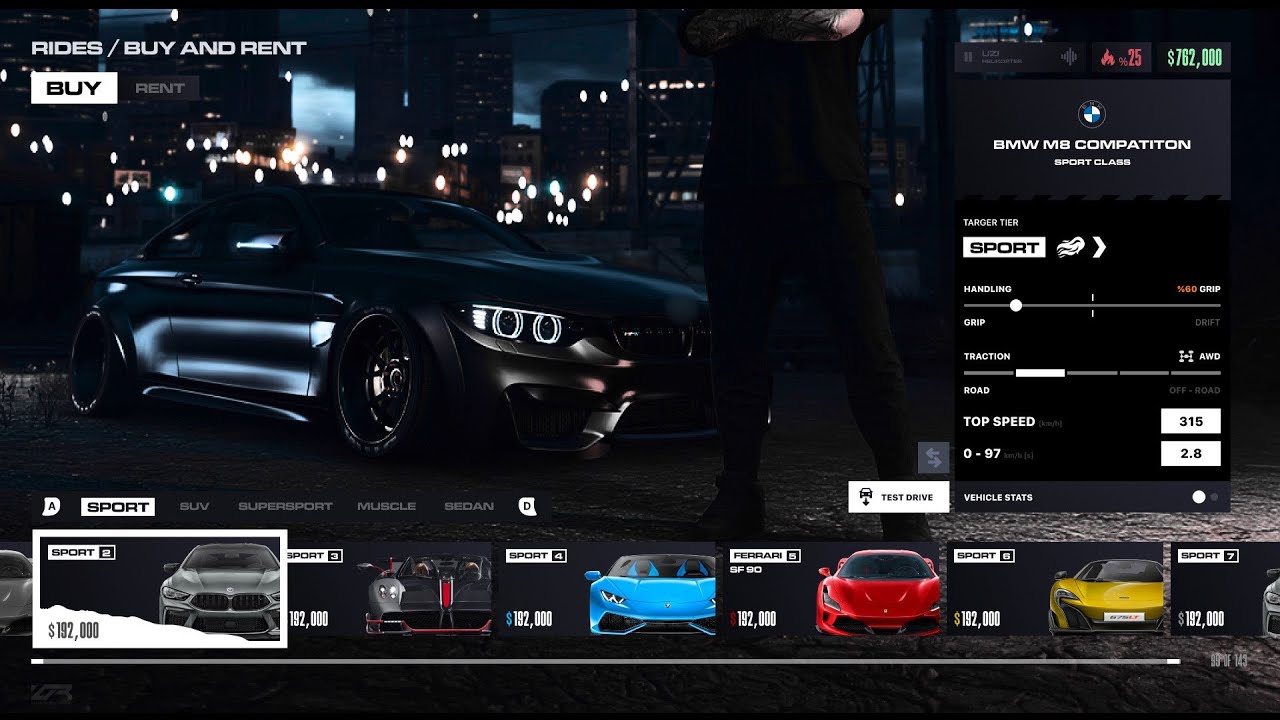This screenshot has width=1280, height=720.
Task: Click the handling grip-drift slider handle
Action: pyautogui.click(x=1016, y=305)
